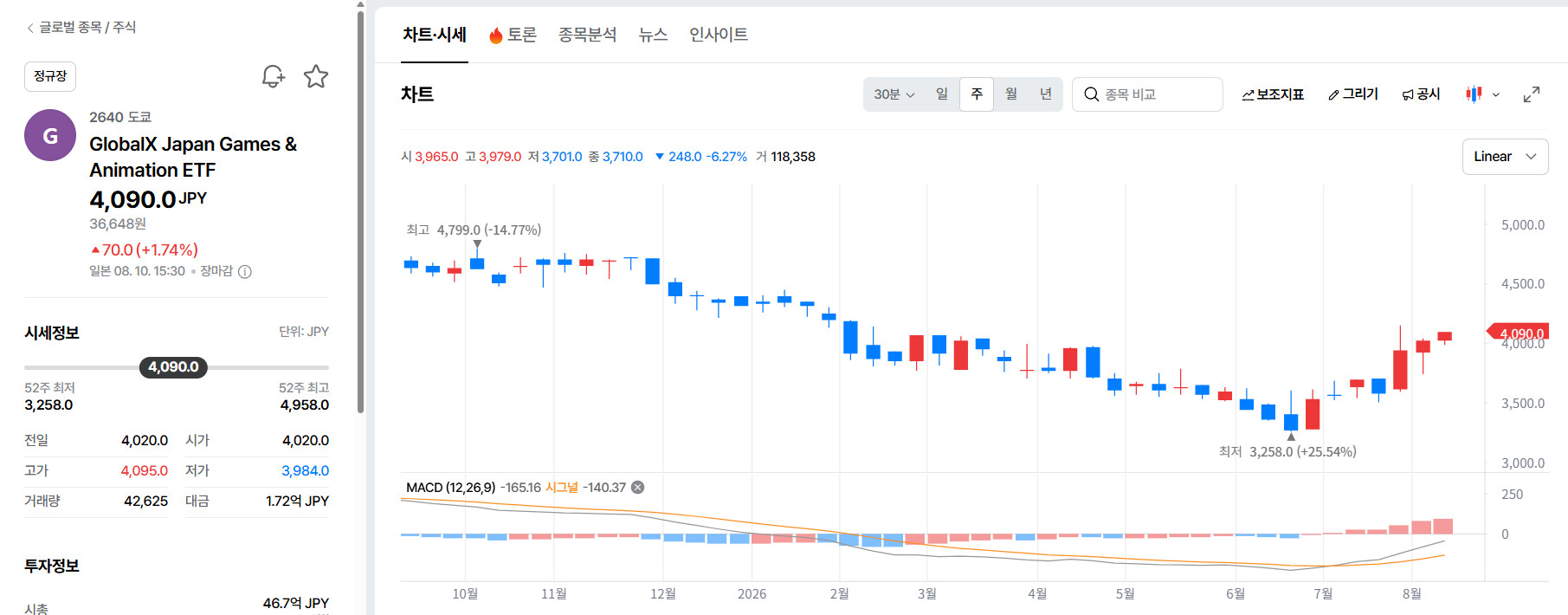Viewport: 1568px width, 615px height.
Task: Switch to the 종목분석 tab
Action: pos(588,35)
